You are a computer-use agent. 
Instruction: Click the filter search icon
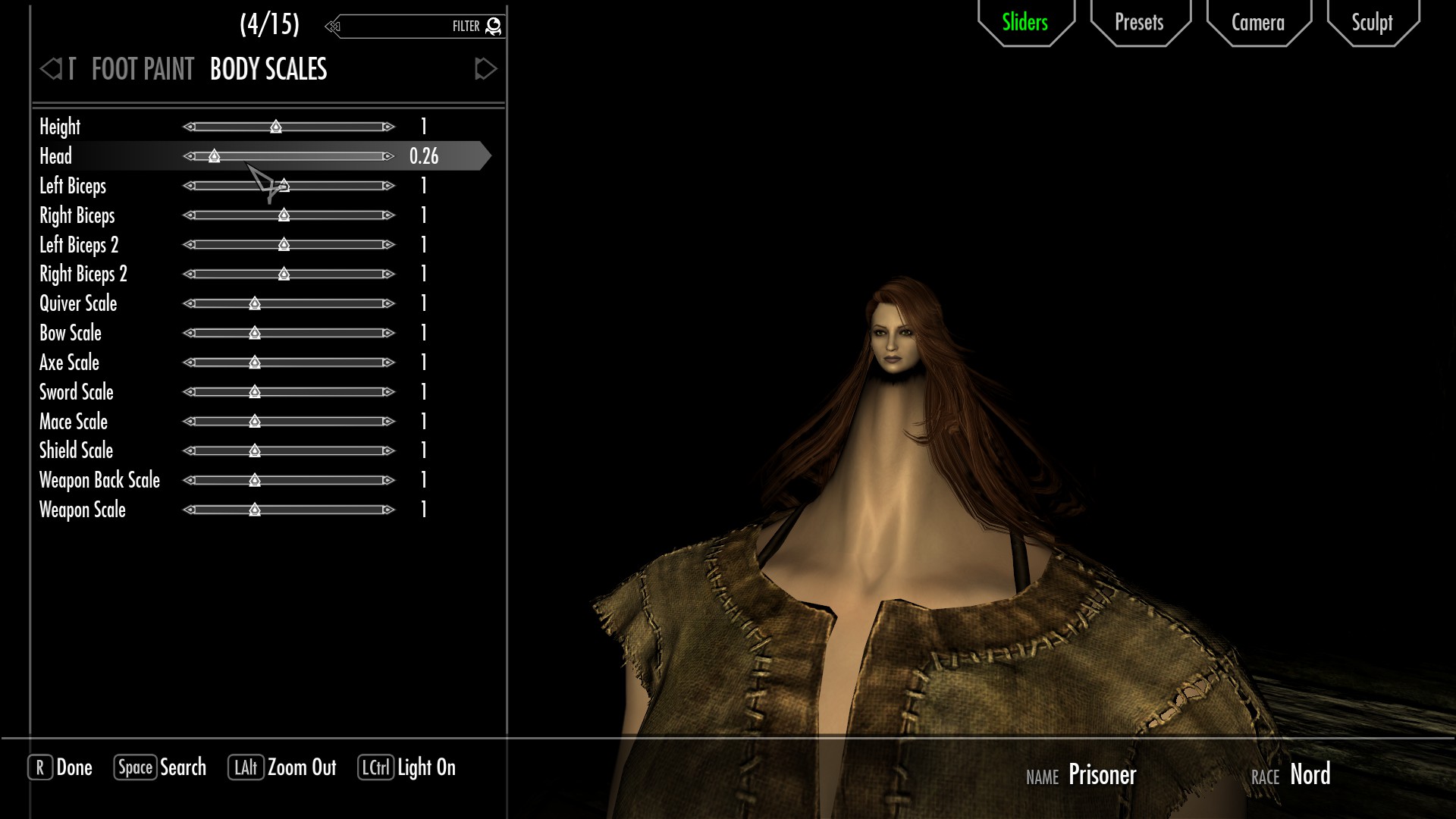(494, 27)
